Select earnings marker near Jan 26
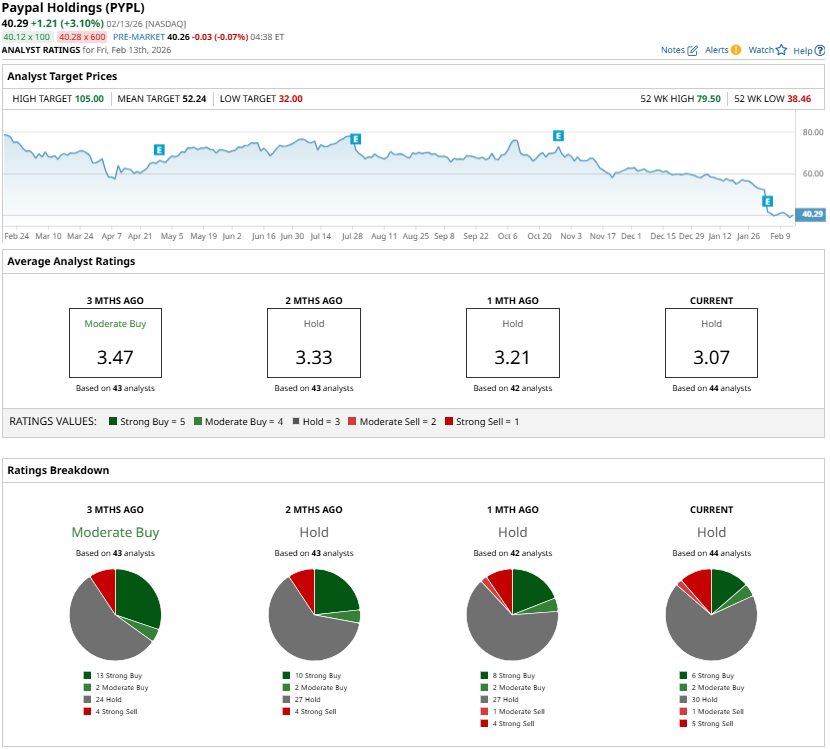Viewport: 830px width, 749px height. [x=768, y=201]
